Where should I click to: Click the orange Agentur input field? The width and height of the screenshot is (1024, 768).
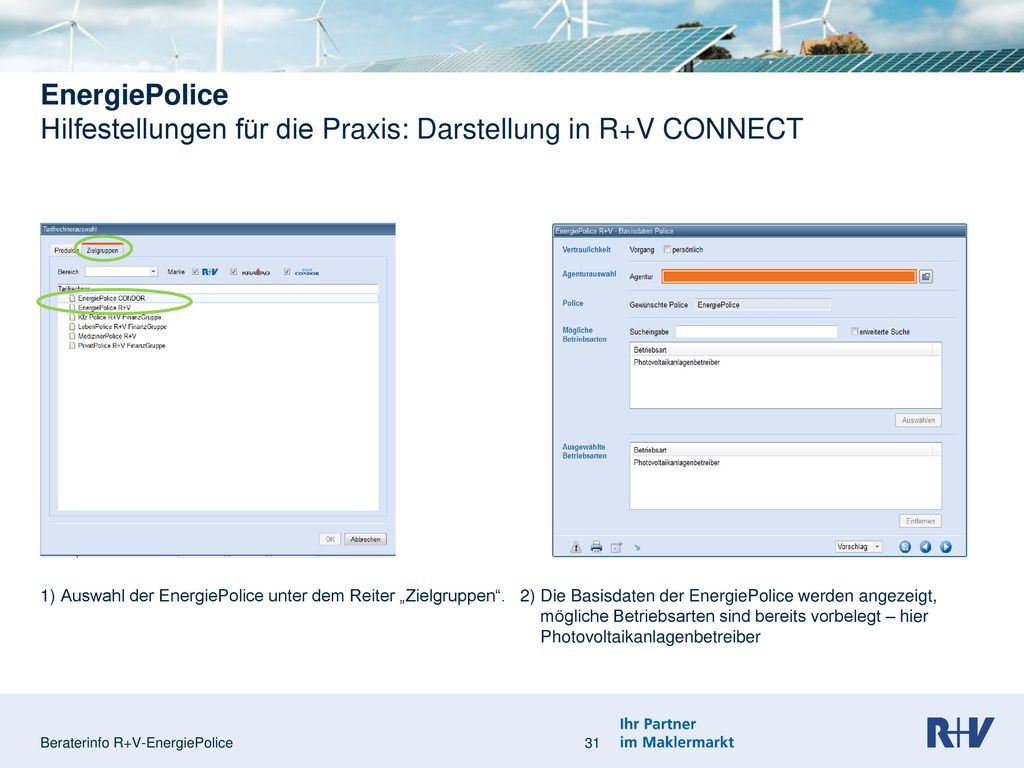coord(789,277)
